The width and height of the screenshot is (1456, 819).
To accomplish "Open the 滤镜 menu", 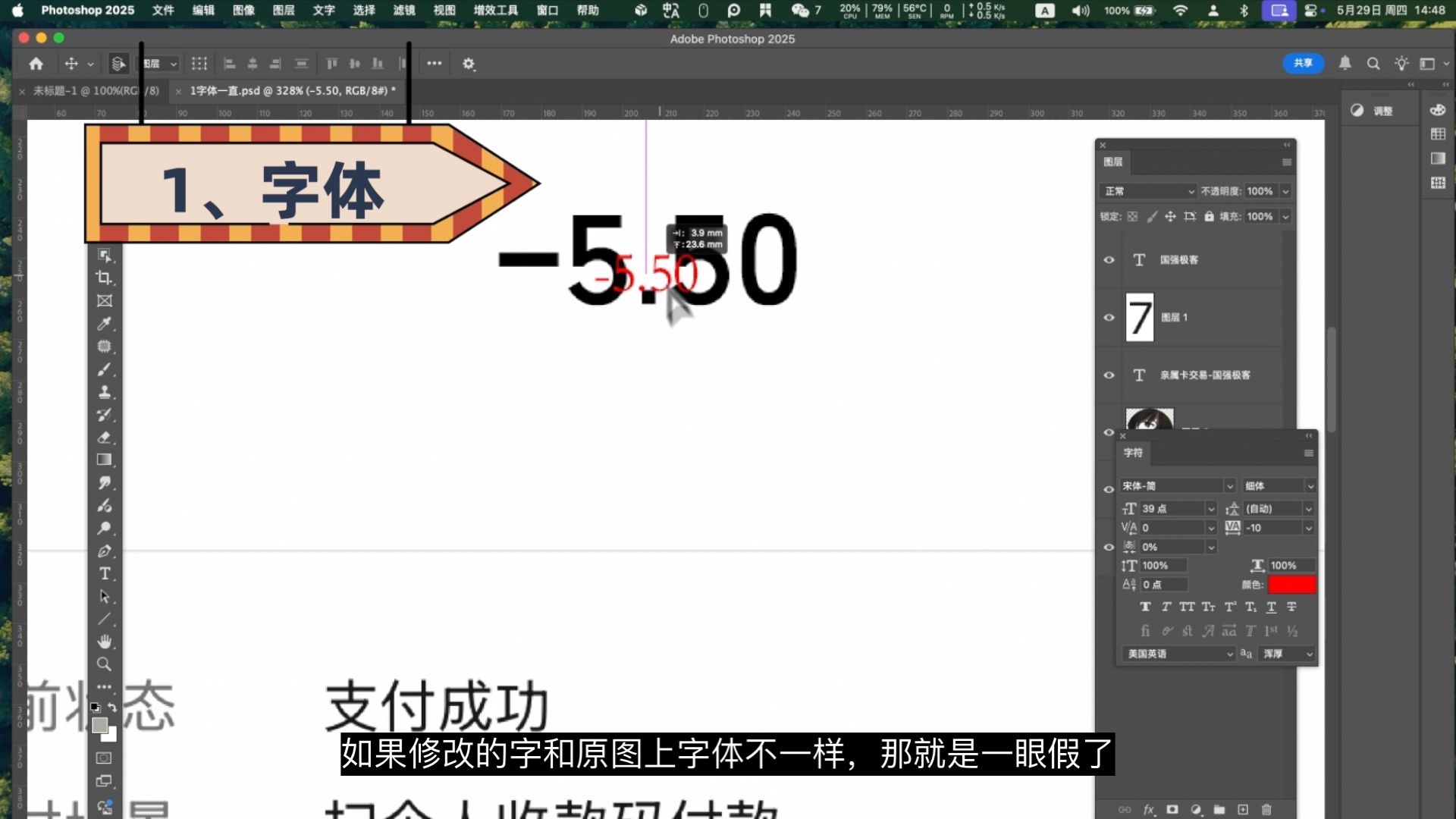I will coord(404,10).
